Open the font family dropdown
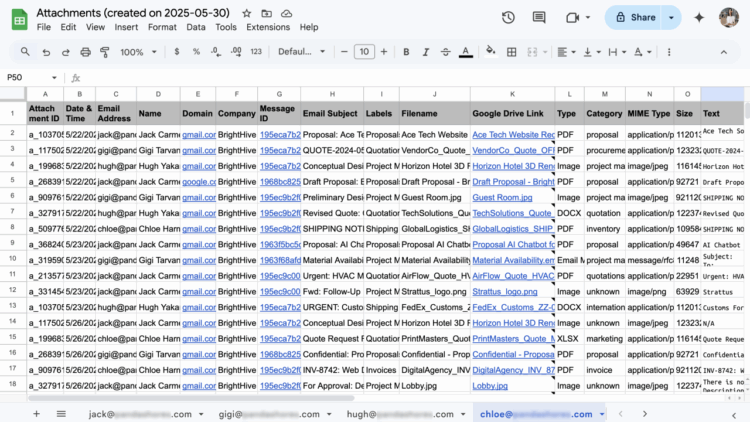 pyautogui.click(x=301, y=52)
